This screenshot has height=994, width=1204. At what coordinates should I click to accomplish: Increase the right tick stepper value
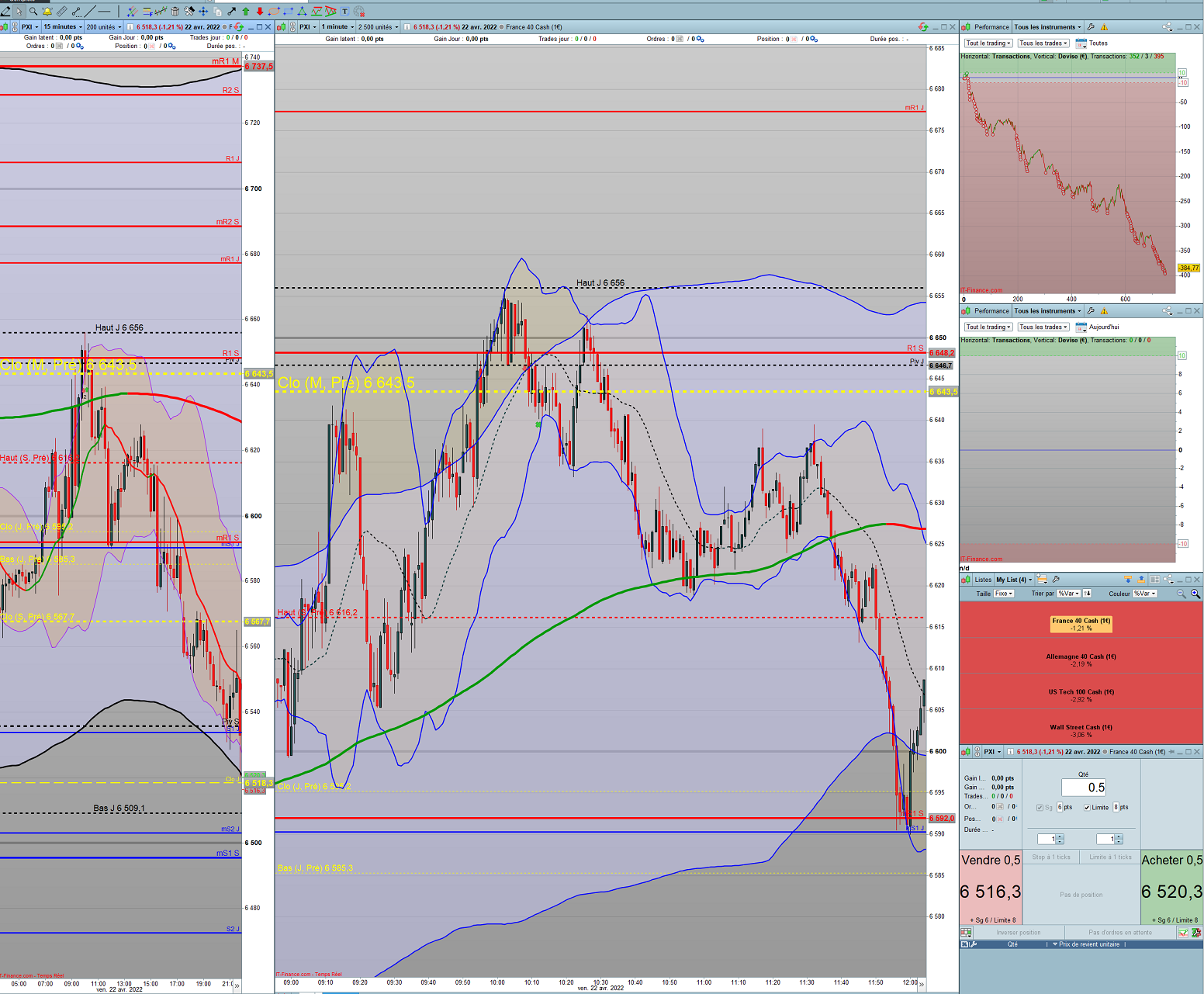click(1119, 836)
